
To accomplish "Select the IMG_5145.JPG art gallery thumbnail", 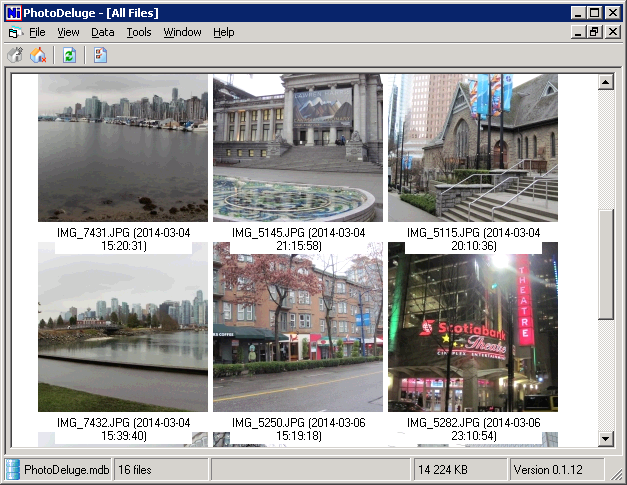I will (298, 148).
